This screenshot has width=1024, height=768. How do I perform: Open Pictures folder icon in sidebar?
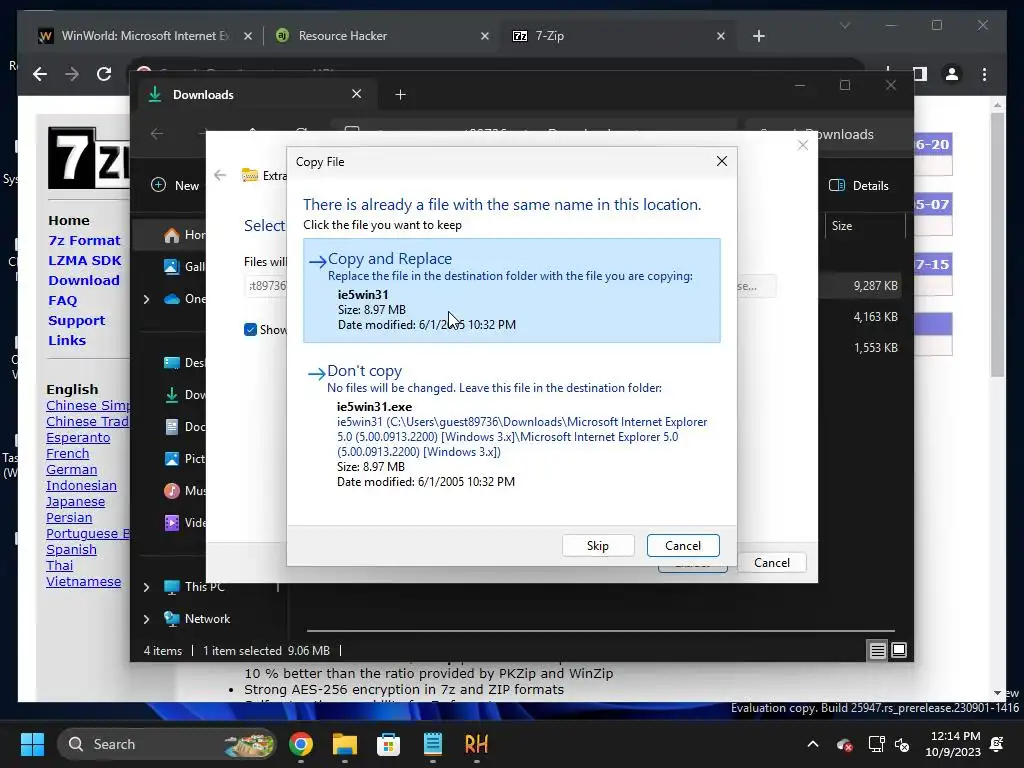[x=172, y=458]
